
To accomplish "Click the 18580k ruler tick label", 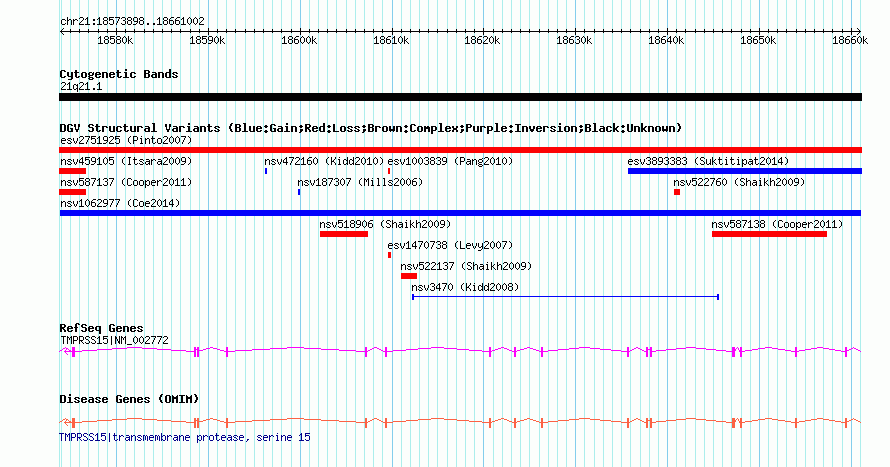I will point(115,40).
